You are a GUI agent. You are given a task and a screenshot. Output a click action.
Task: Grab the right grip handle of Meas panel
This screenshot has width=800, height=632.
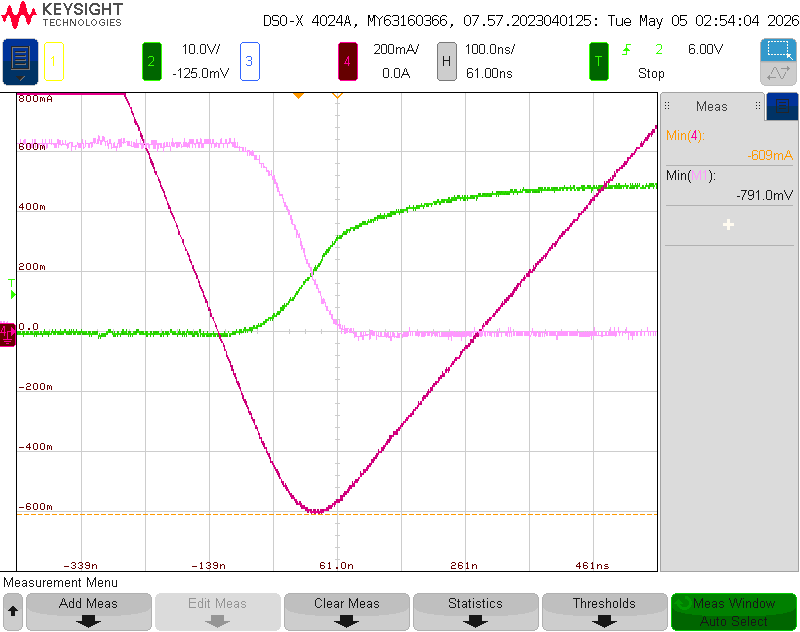(x=758, y=106)
